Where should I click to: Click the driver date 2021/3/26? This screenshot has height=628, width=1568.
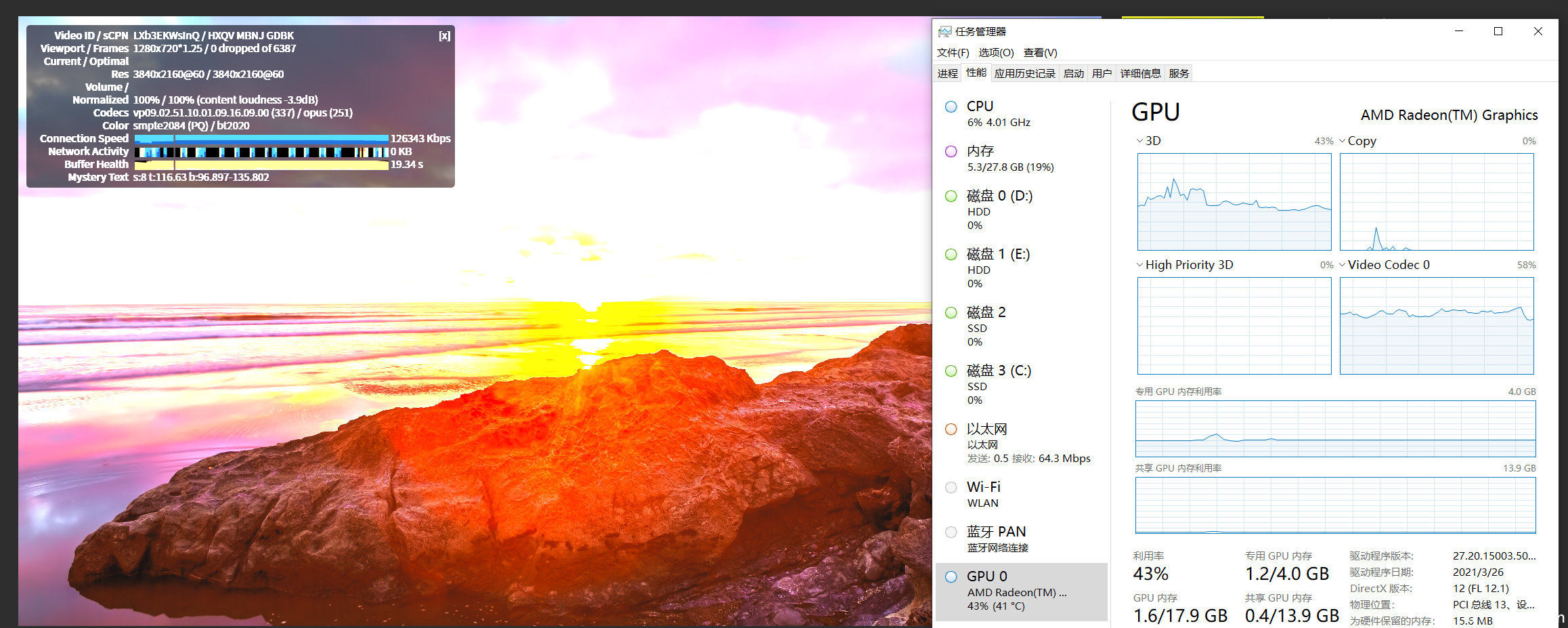coord(1478,572)
